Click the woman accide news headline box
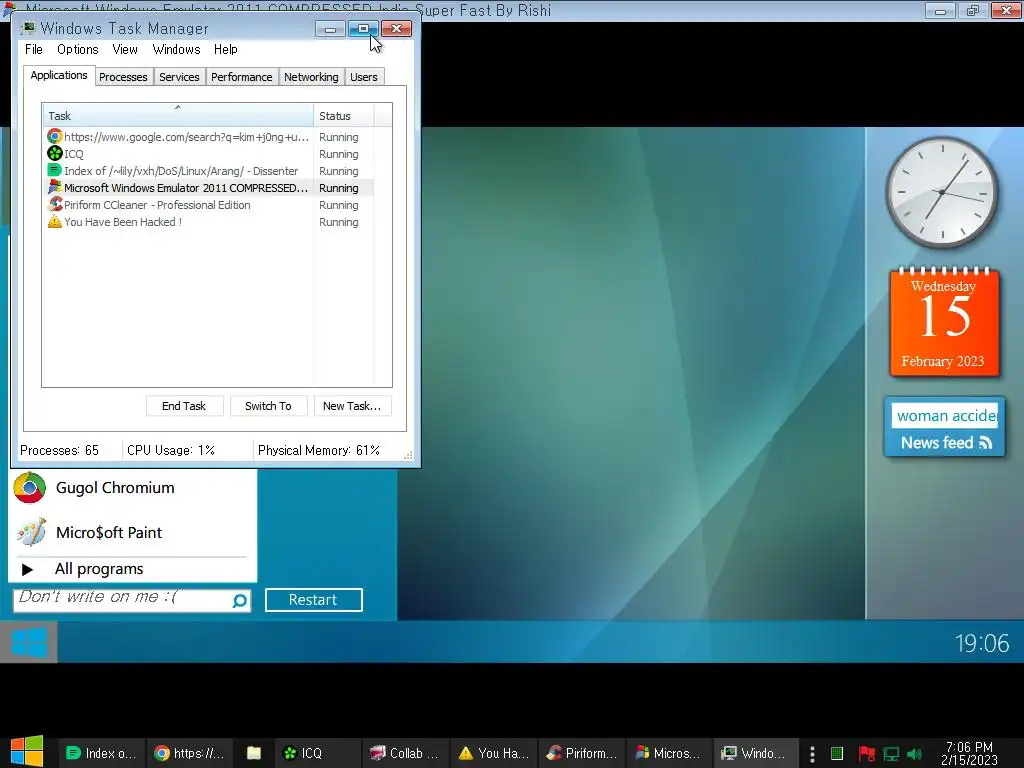The width and height of the screenshot is (1024, 768). [x=945, y=415]
